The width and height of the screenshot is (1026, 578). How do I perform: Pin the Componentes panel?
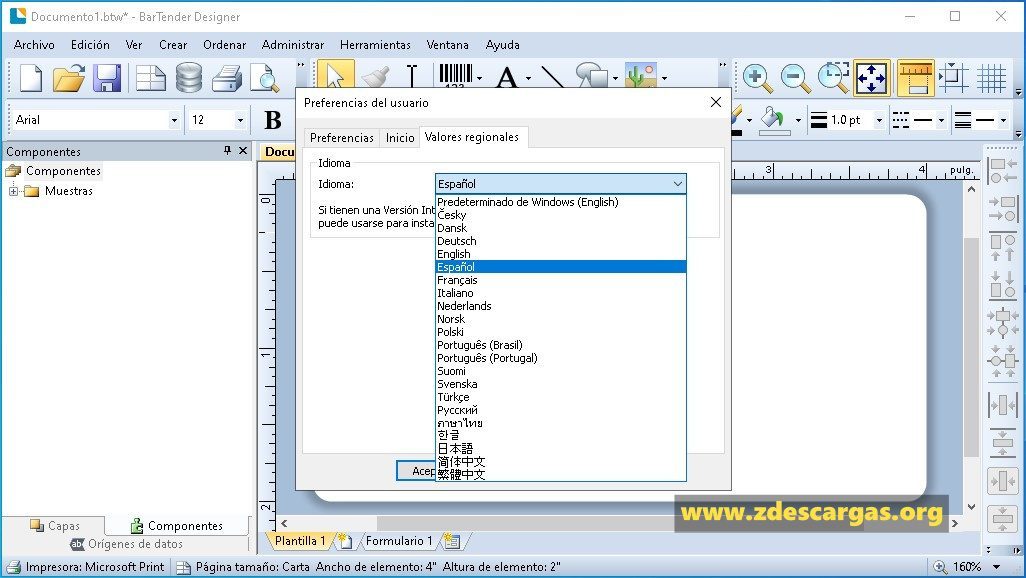point(227,151)
